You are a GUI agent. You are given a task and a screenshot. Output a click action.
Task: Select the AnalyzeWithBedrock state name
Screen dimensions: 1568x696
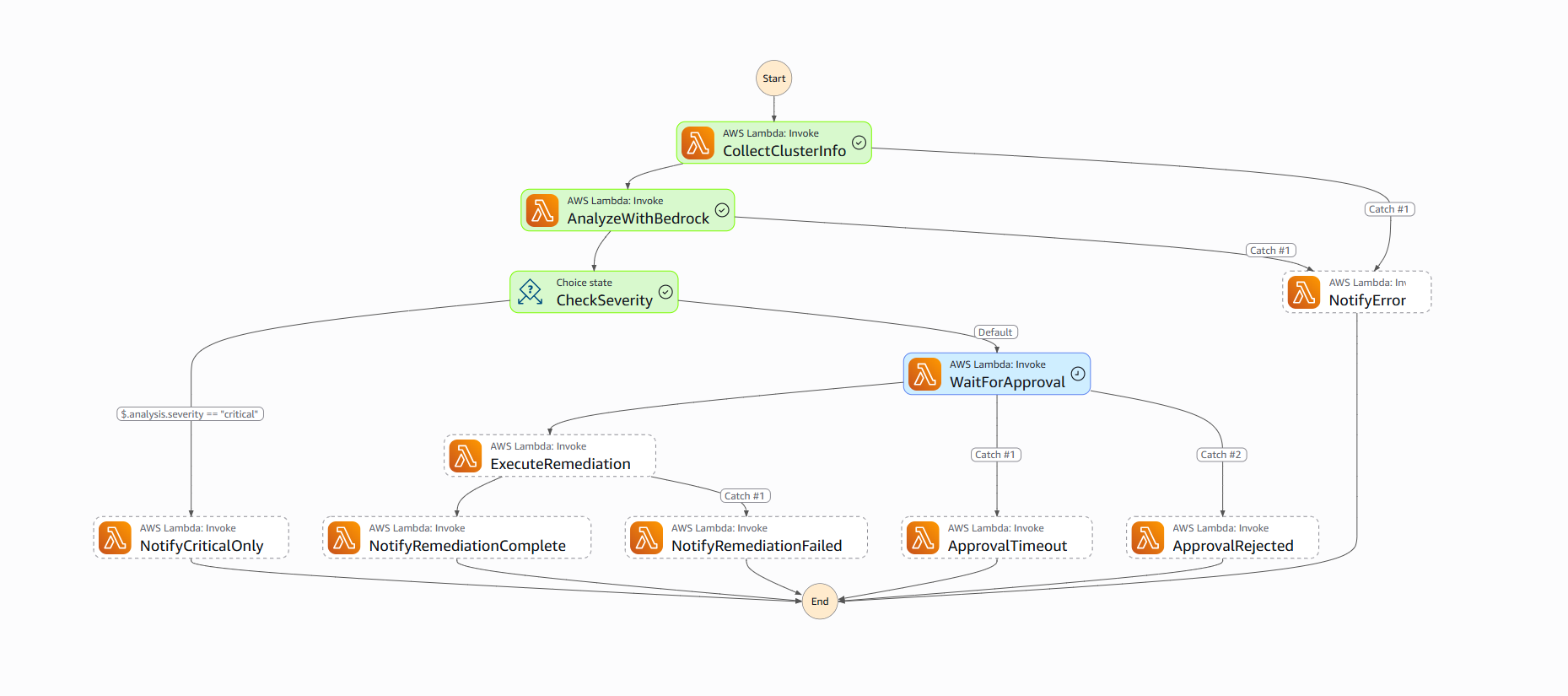639,219
